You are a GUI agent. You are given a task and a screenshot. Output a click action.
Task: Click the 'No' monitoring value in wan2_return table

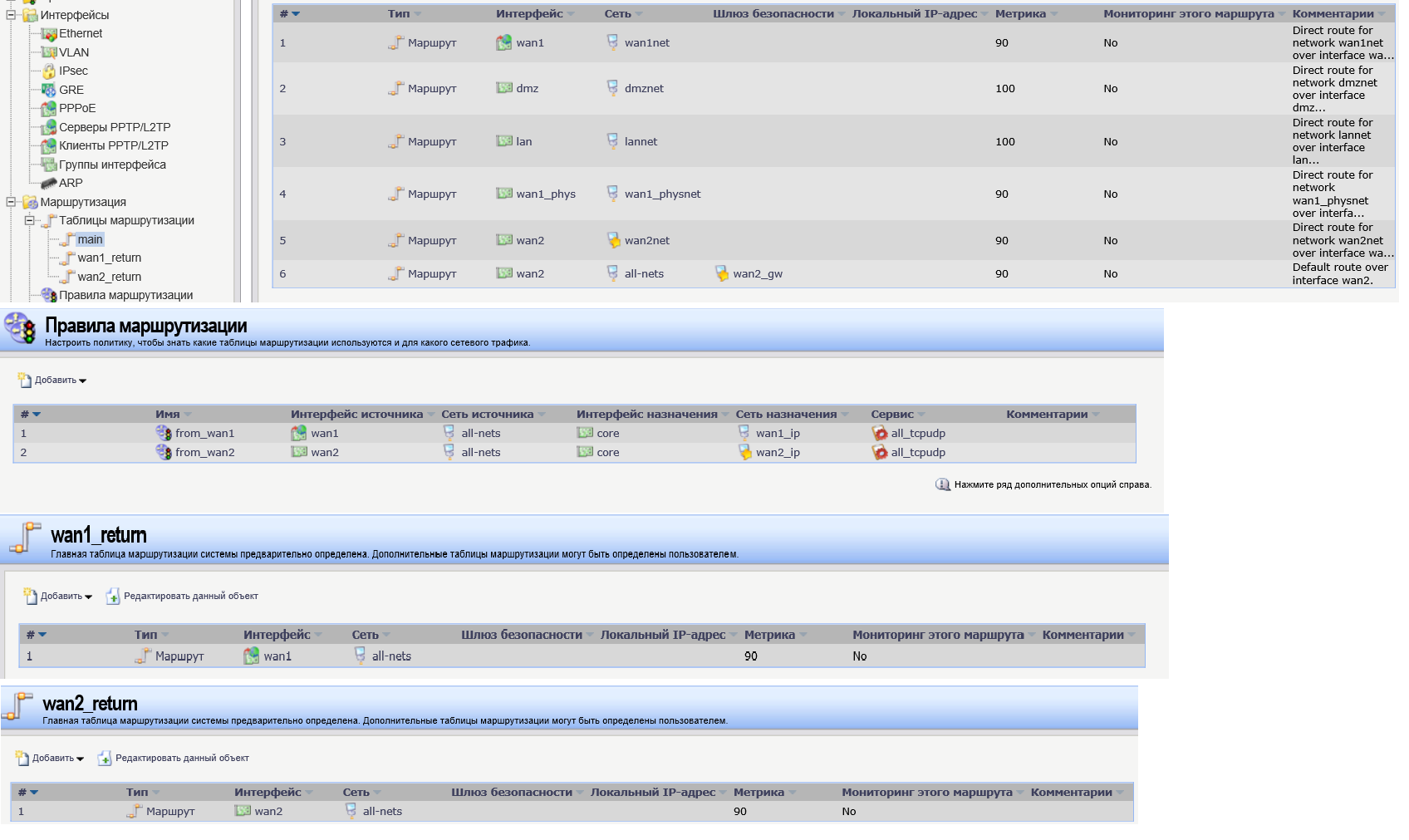pyautogui.click(x=849, y=812)
